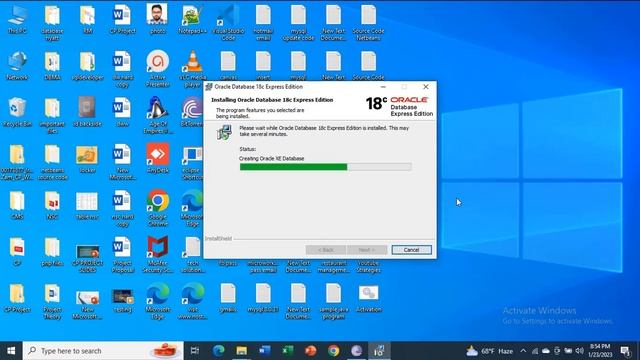The width and height of the screenshot is (640, 360).
Task: Cancel the Oracle Database installation
Action: click(411, 250)
